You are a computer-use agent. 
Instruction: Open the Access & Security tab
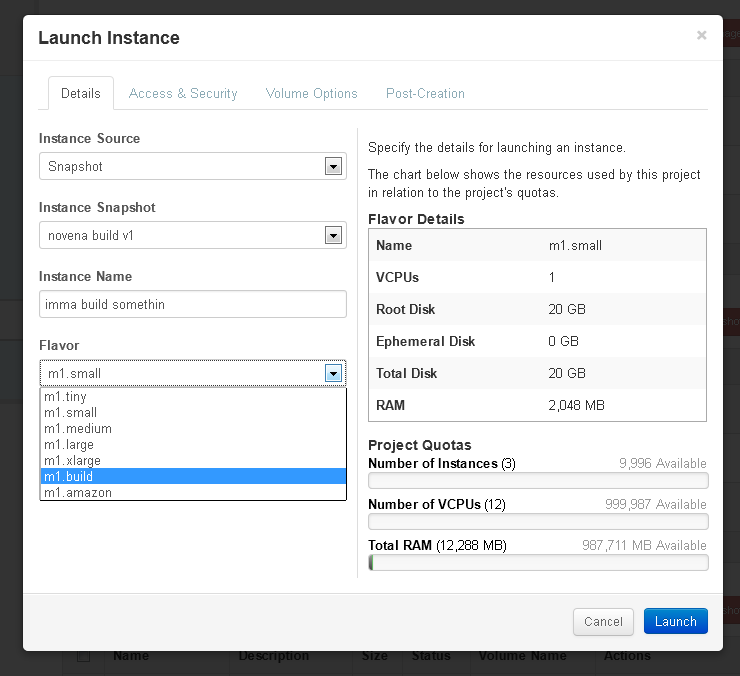coord(183,93)
